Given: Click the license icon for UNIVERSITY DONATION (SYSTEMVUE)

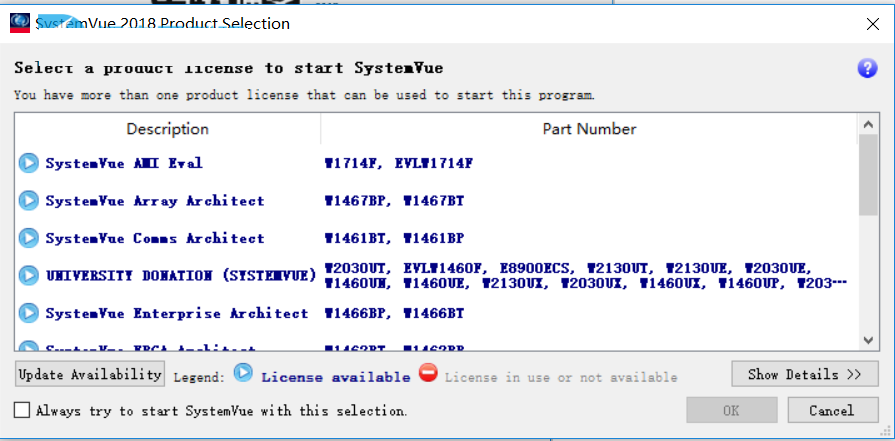Looking at the screenshot, I should click(29, 275).
